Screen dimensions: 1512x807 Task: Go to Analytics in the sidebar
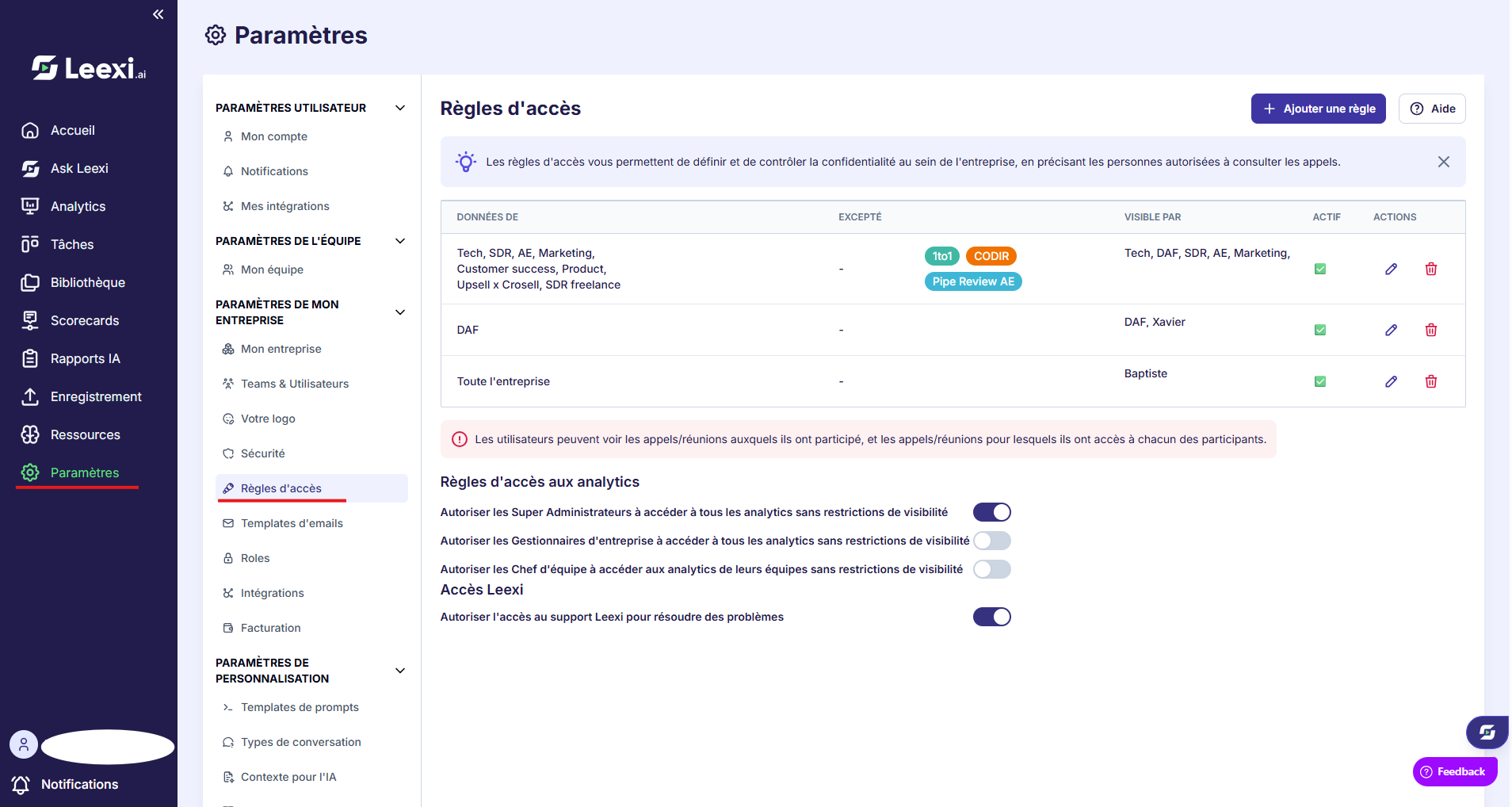point(63,206)
